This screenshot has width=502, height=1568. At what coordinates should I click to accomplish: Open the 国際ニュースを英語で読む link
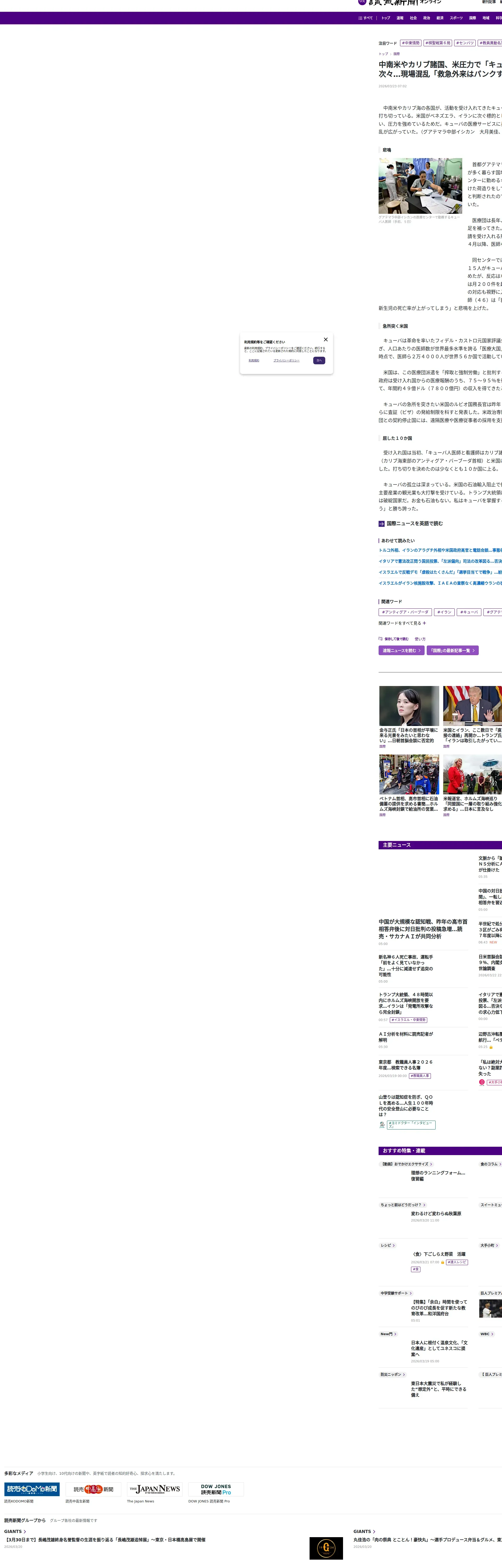click(415, 523)
